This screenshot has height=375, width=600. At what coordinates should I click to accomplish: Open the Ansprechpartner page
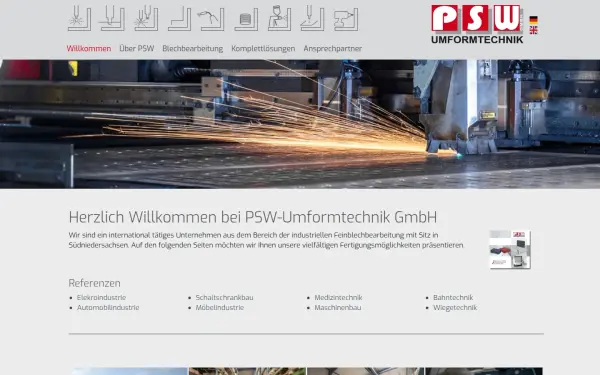[333, 49]
